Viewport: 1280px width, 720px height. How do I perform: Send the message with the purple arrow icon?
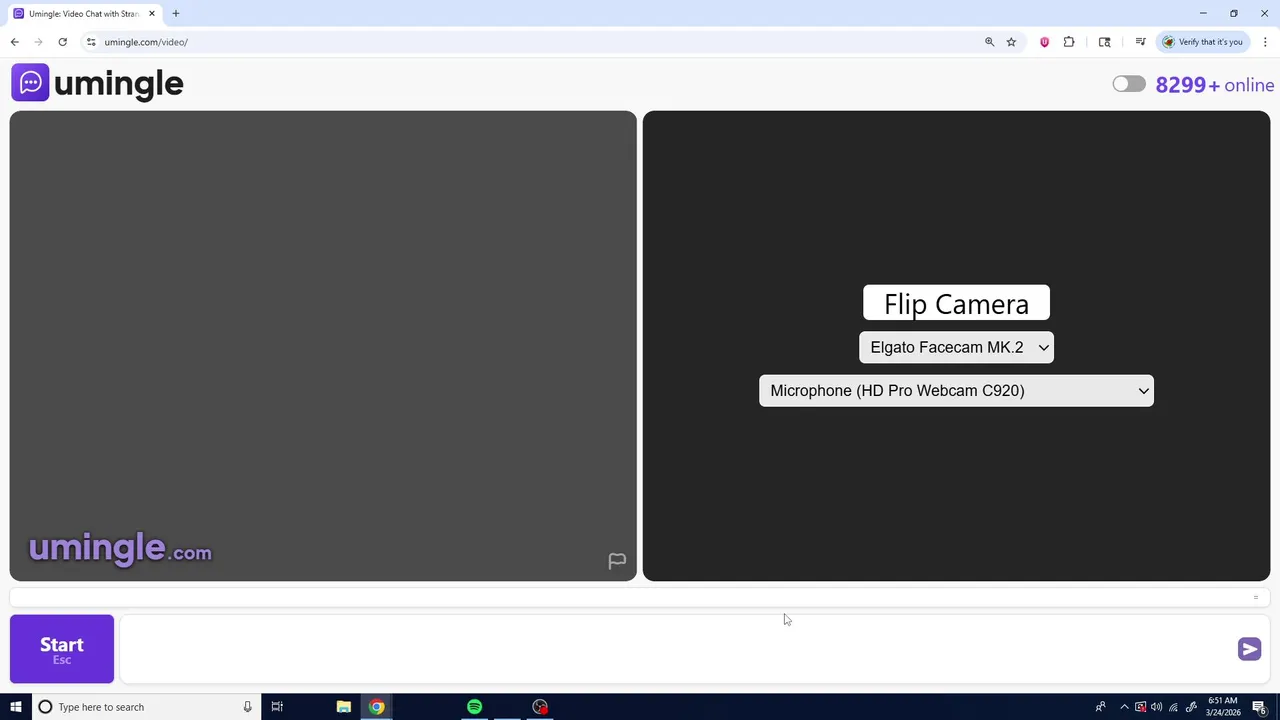[1249, 649]
